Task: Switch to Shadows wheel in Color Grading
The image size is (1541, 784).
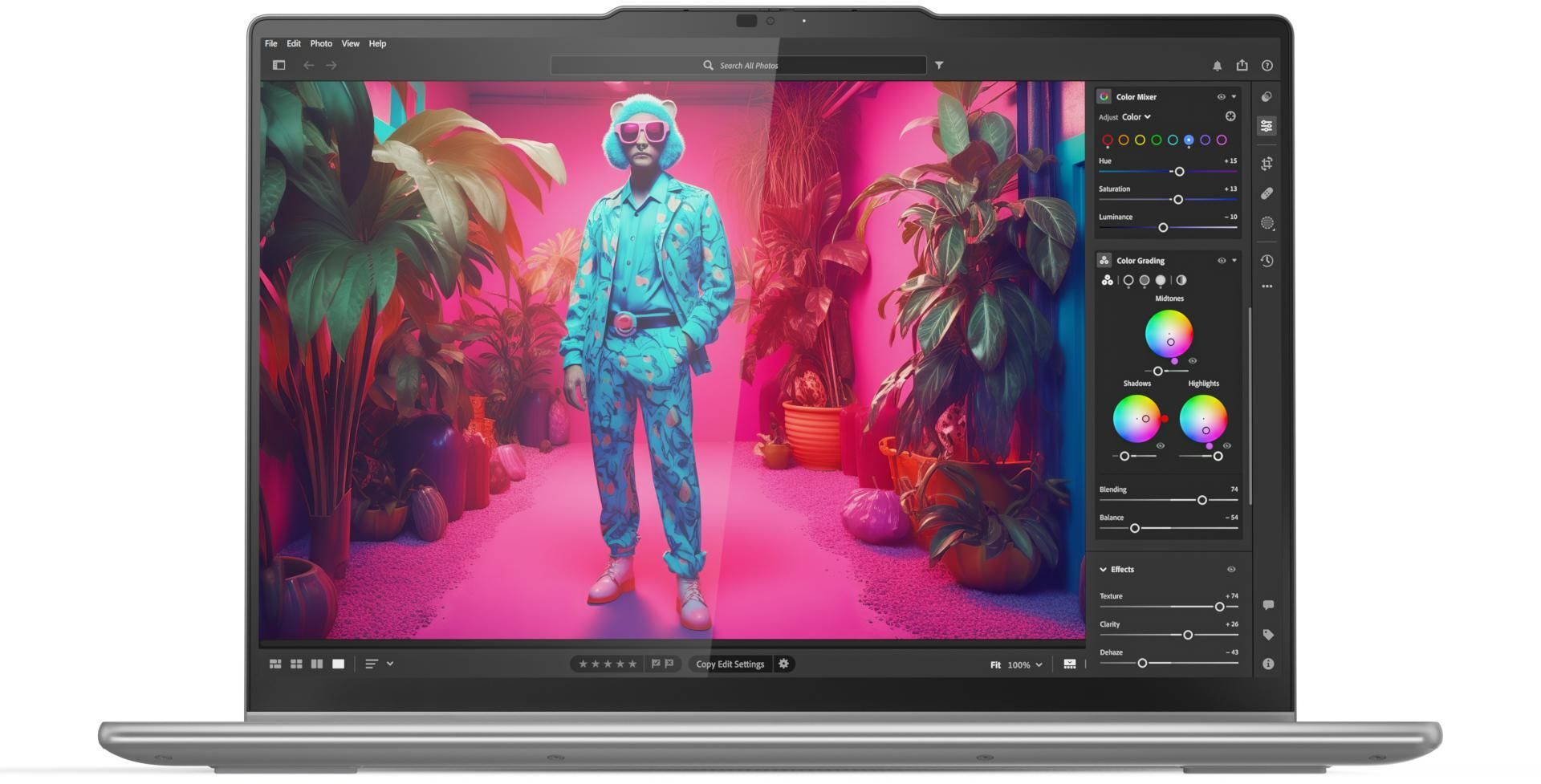Action: [x=1128, y=280]
